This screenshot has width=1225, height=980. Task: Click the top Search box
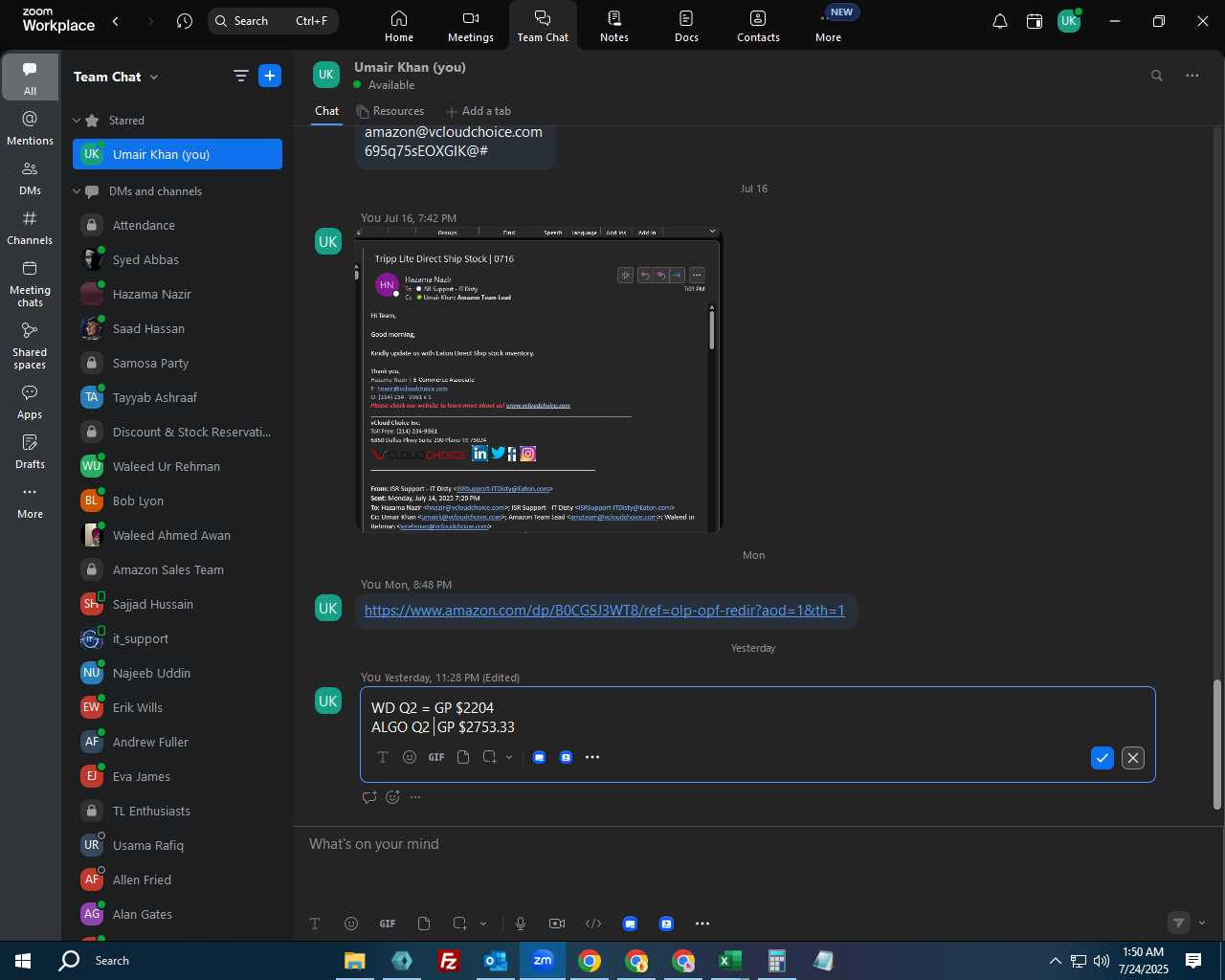click(x=273, y=21)
